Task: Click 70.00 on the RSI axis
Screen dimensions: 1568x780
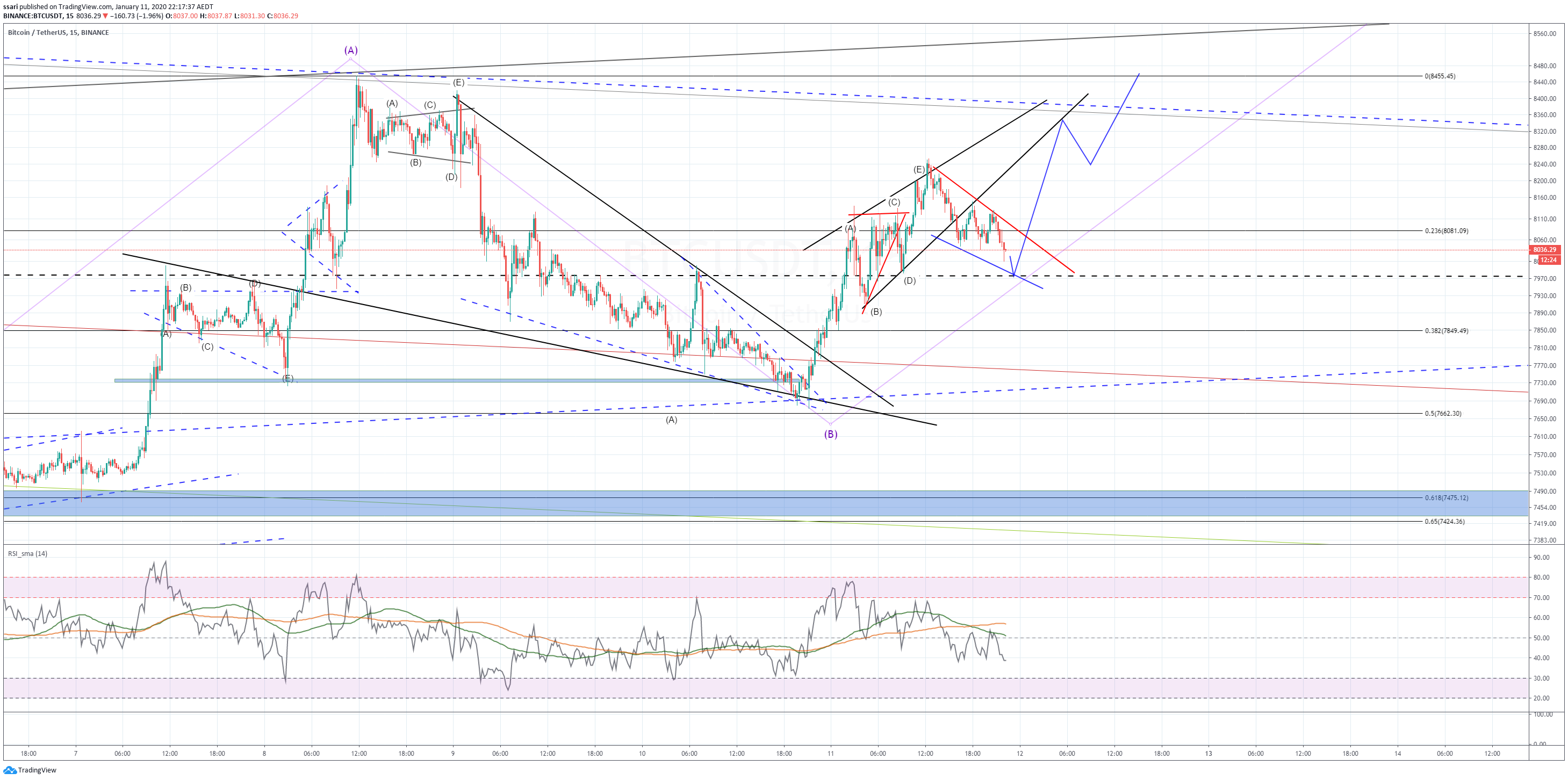Action: [x=1542, y=598]
